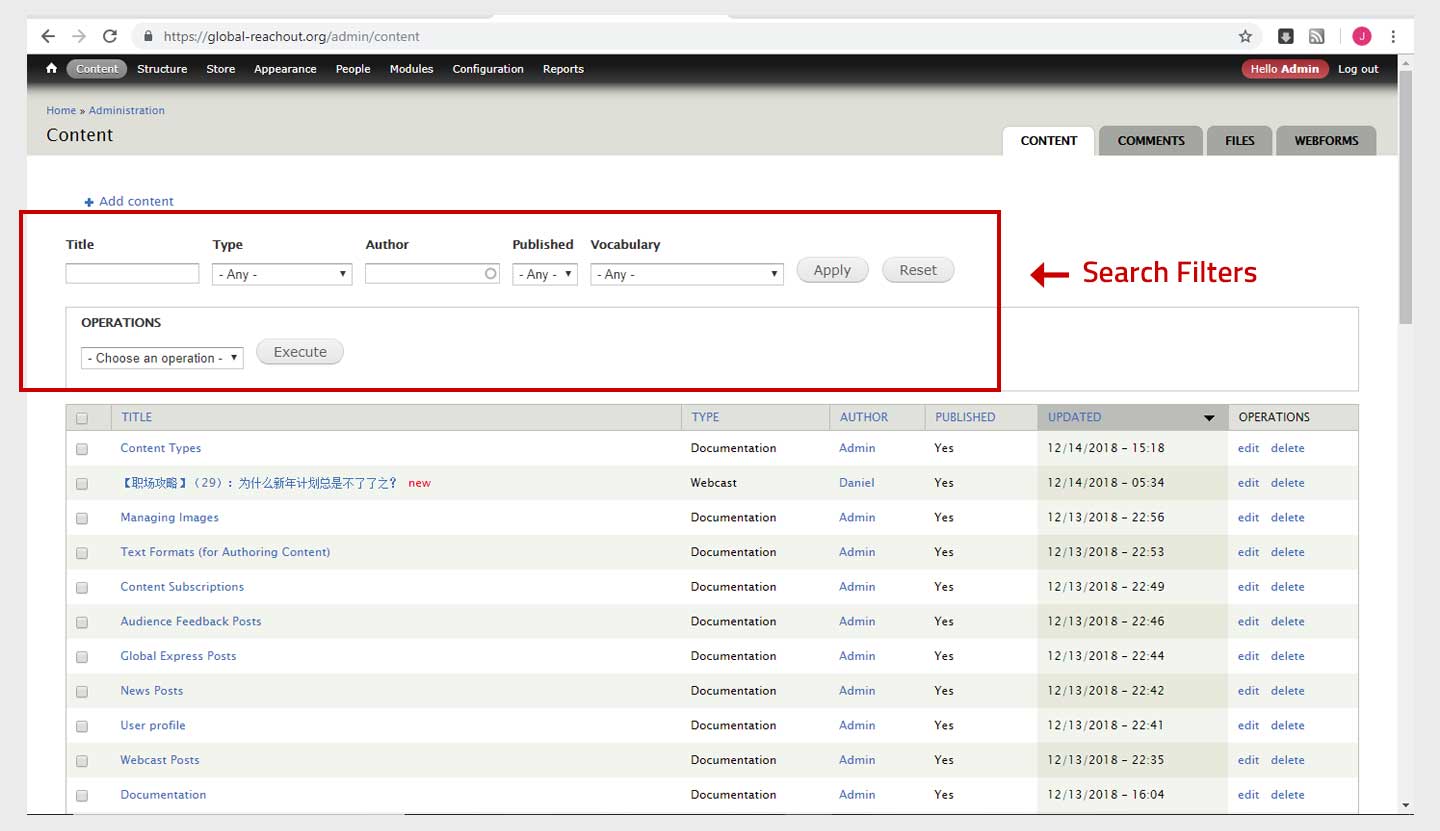Click the Administration breadcrumb link
The width and height of the screenshot is (1440, 831).
(127, 110)
